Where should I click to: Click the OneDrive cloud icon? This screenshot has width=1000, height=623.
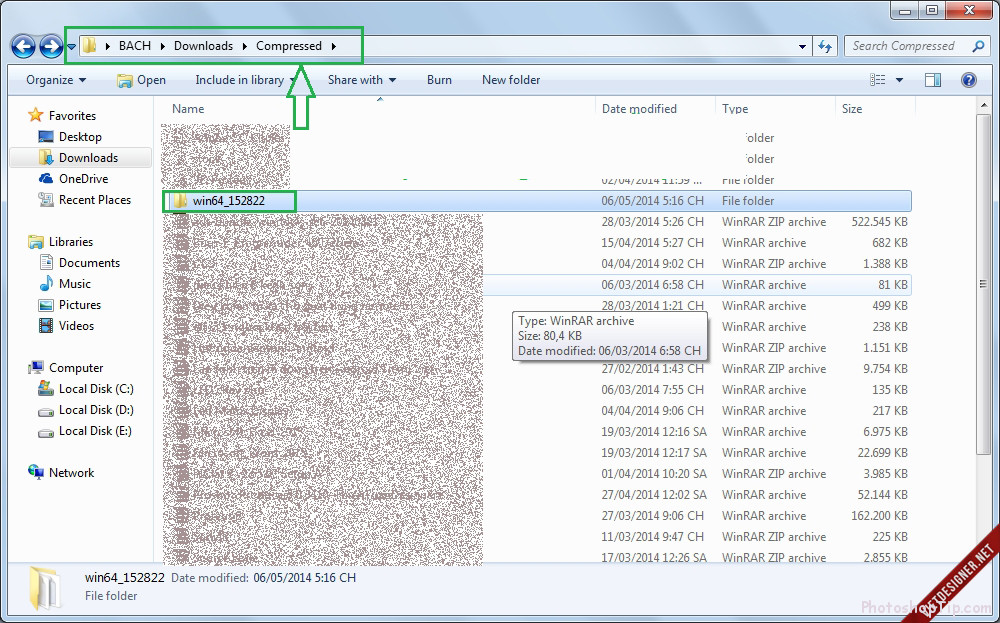click(46, 179)
